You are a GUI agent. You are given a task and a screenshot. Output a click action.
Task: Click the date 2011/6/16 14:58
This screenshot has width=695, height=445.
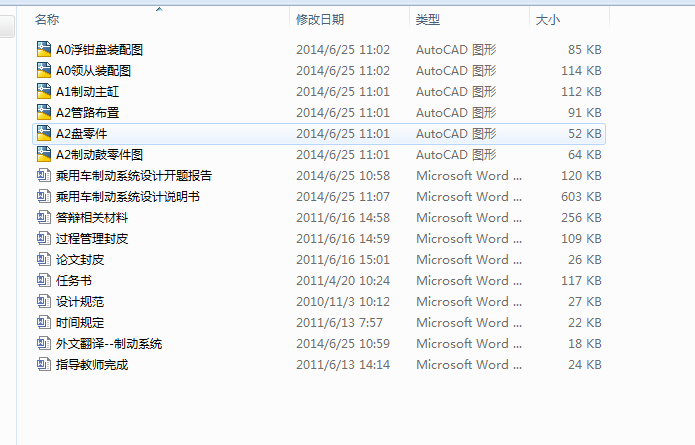[x=343, y=217]
